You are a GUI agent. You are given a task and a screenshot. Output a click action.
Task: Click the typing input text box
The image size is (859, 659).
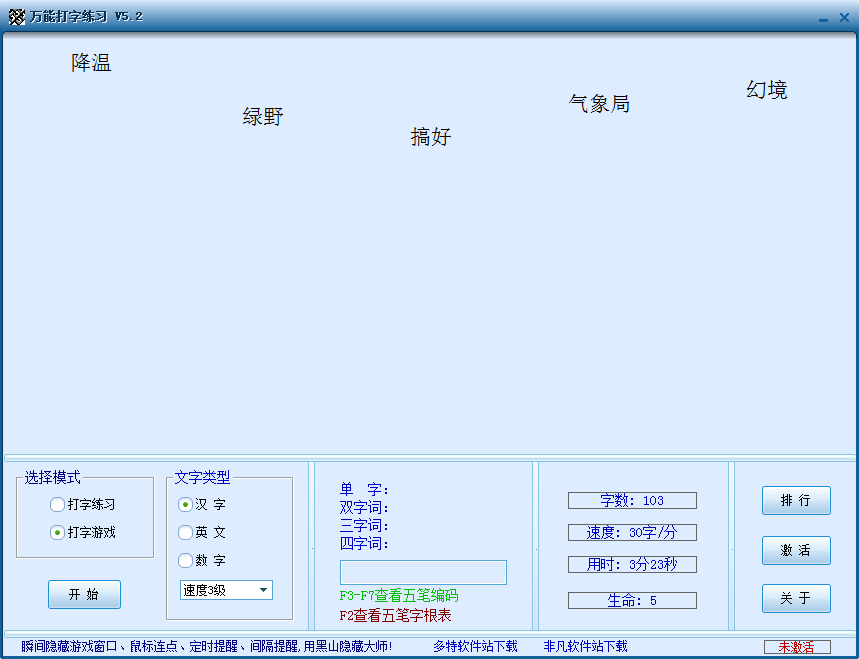tap(423, 572)
